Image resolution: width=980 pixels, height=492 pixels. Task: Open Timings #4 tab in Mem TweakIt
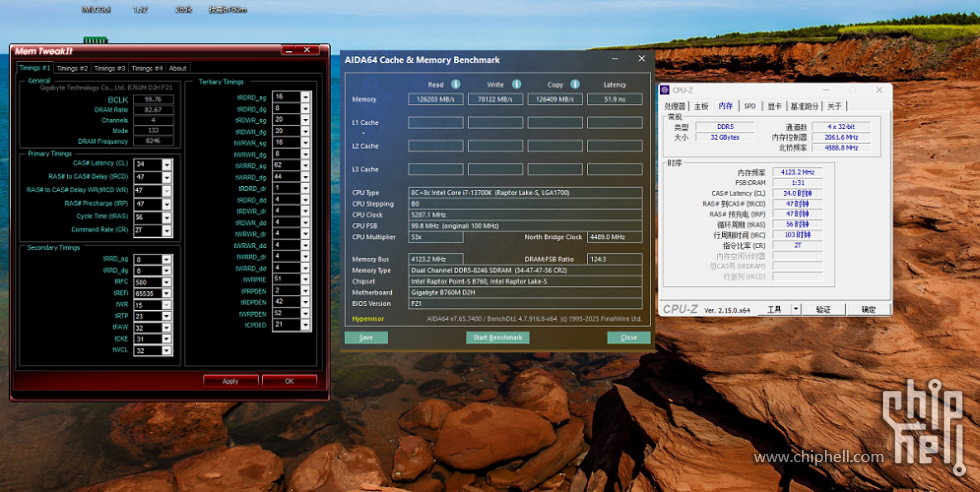[147, 68]
